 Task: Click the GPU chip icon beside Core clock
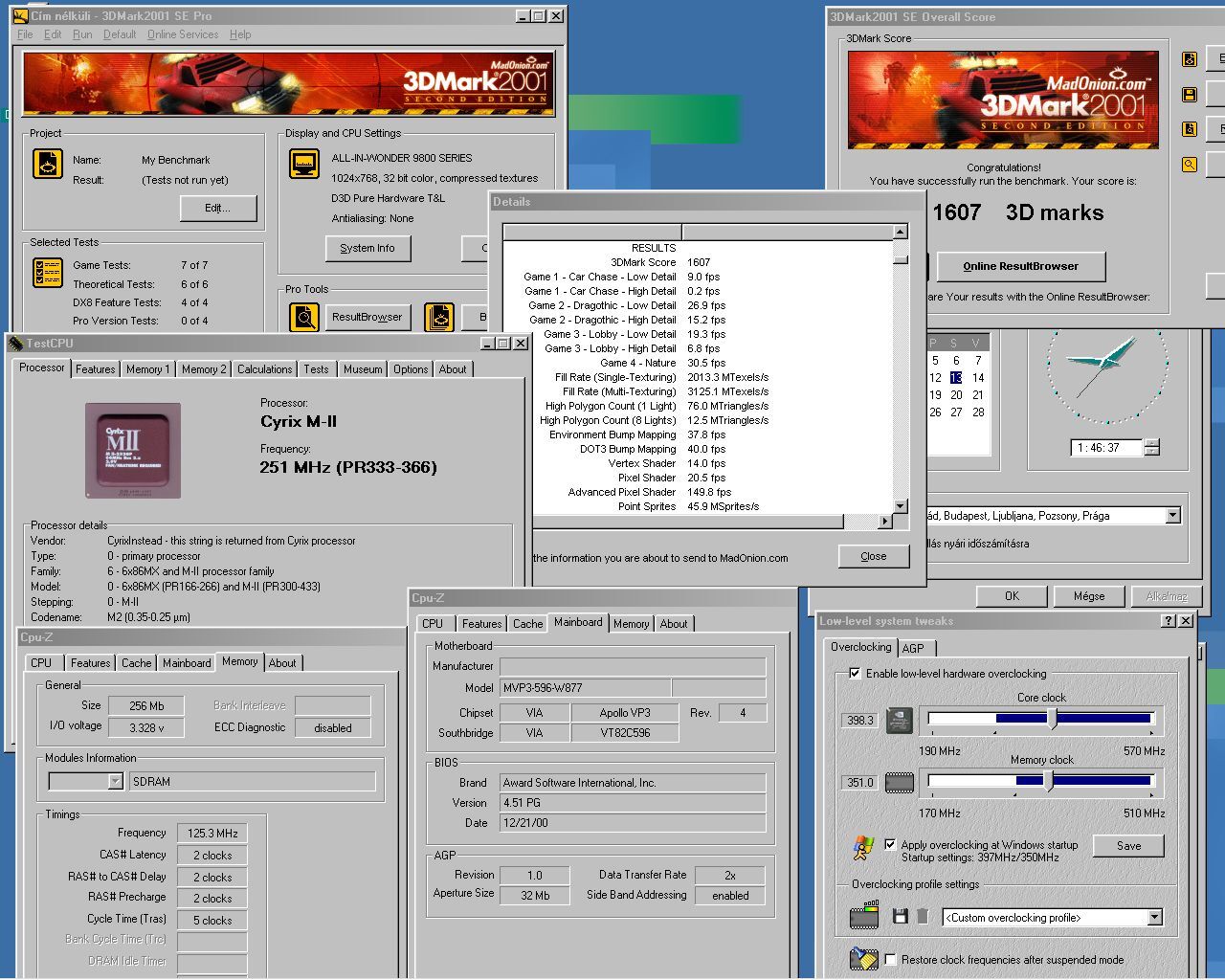[x=899, y=720]
